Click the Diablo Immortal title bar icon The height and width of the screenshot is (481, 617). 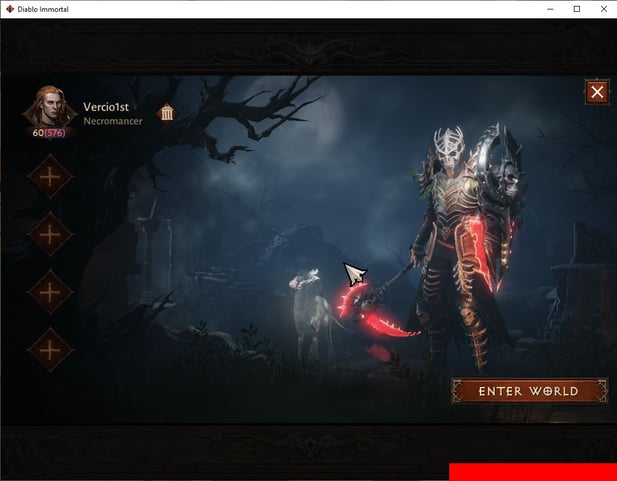coord(10,9)
